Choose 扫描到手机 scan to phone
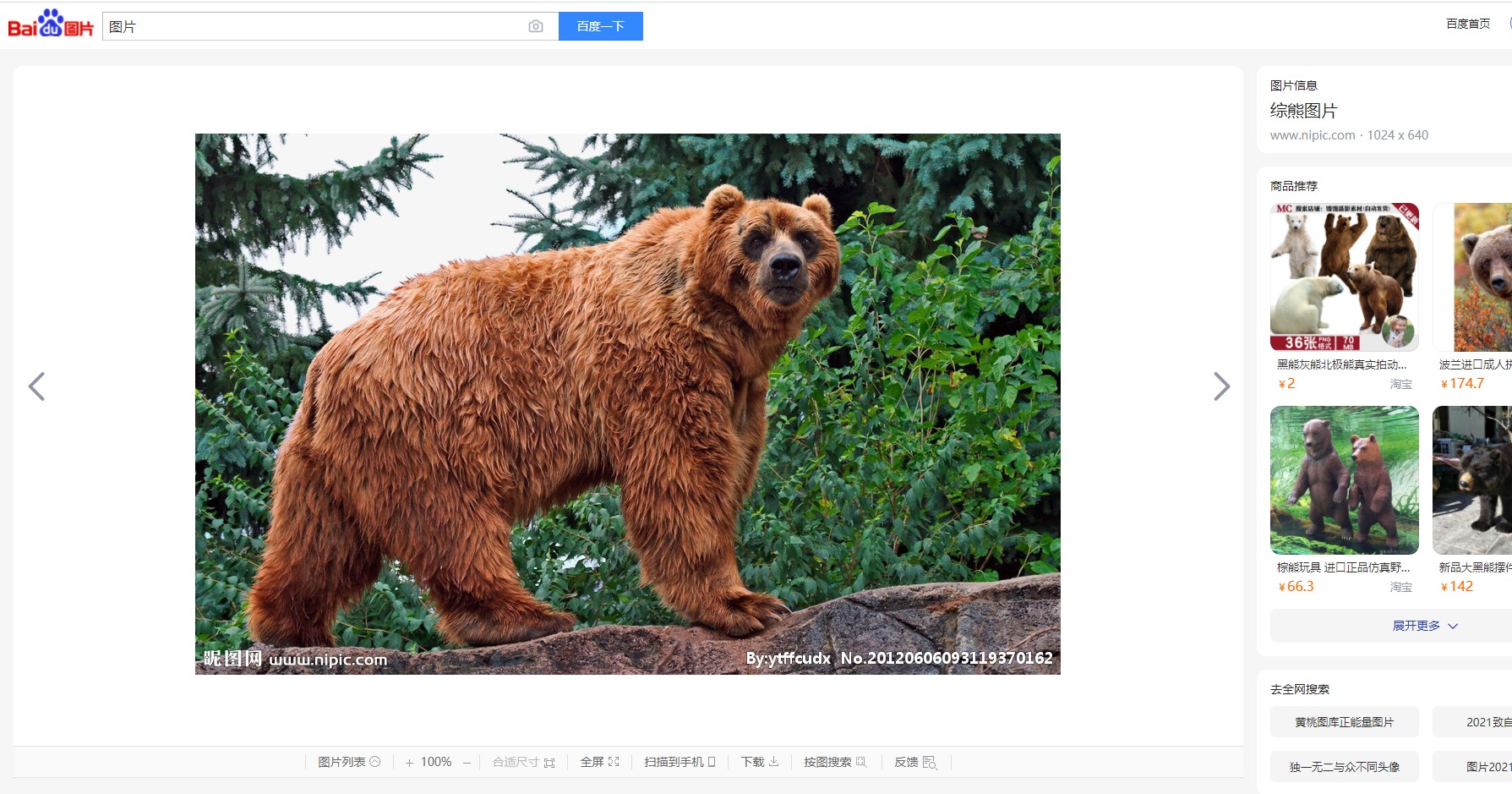 pos(680,762)
